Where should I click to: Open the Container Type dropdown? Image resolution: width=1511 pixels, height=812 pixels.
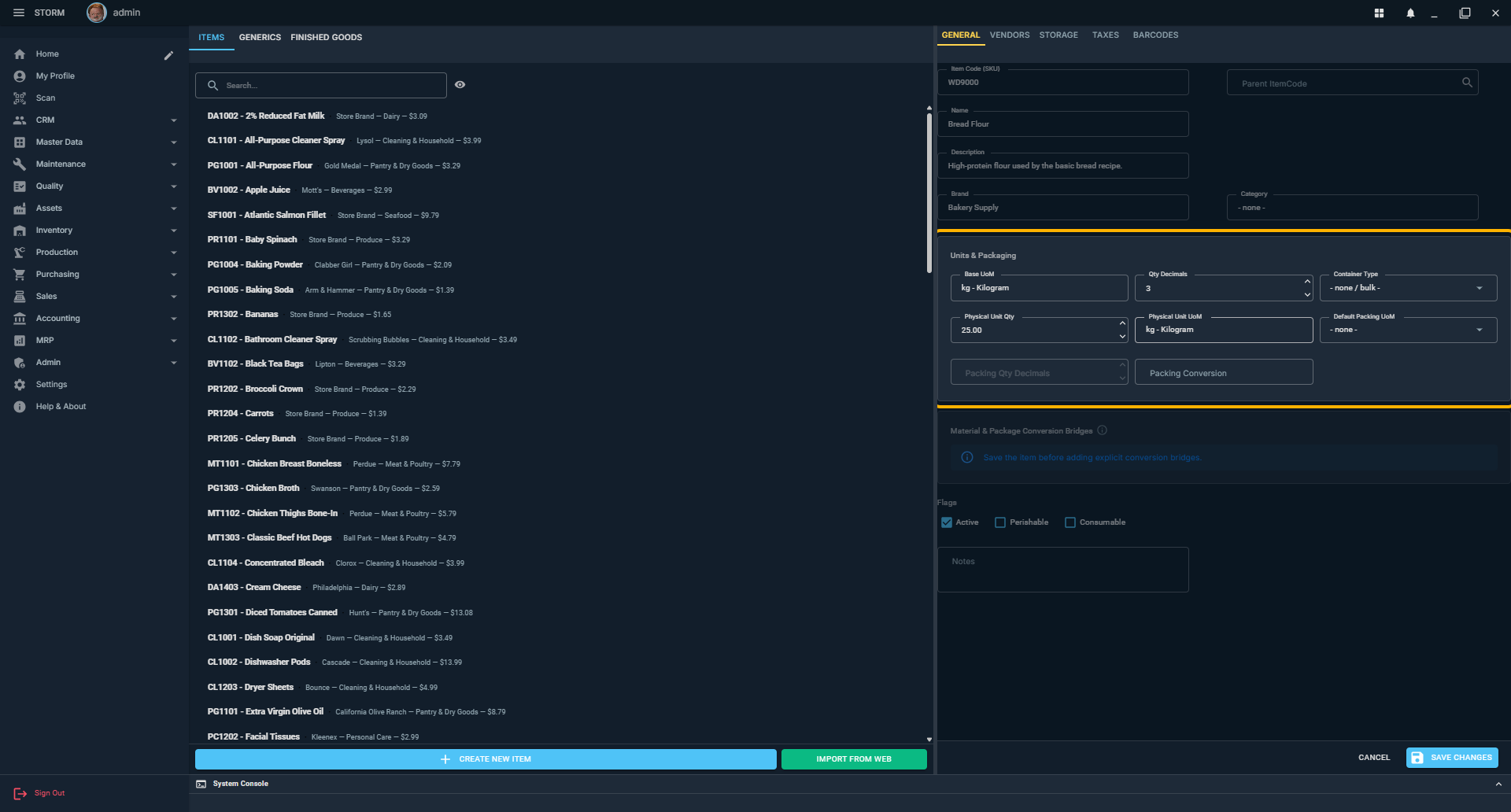1408,288
